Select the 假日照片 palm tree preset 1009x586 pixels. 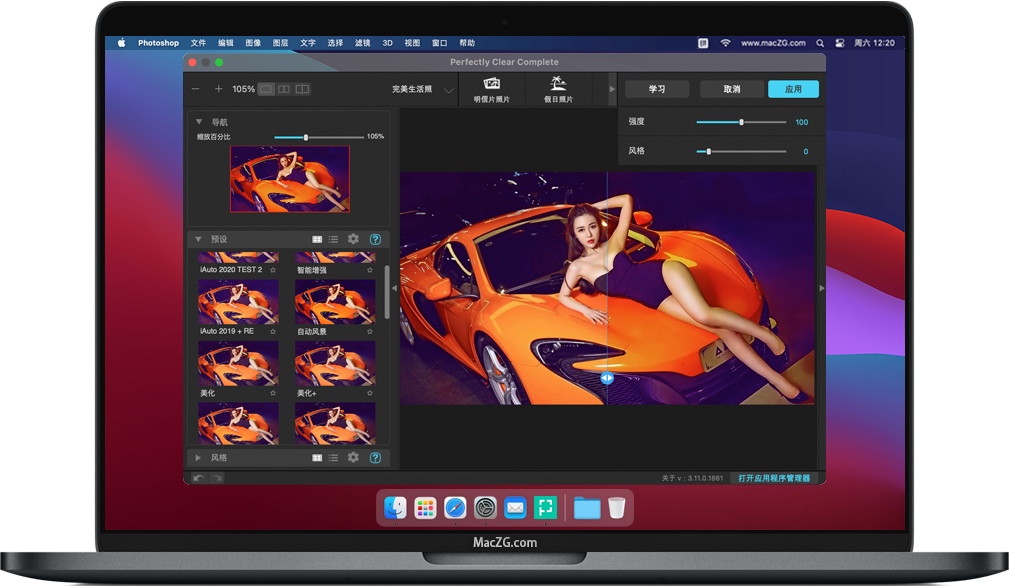pyautogui.click(x=558, y=88)
